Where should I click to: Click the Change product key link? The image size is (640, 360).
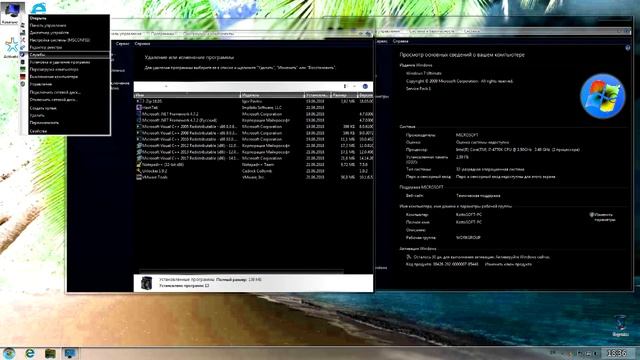508,264
